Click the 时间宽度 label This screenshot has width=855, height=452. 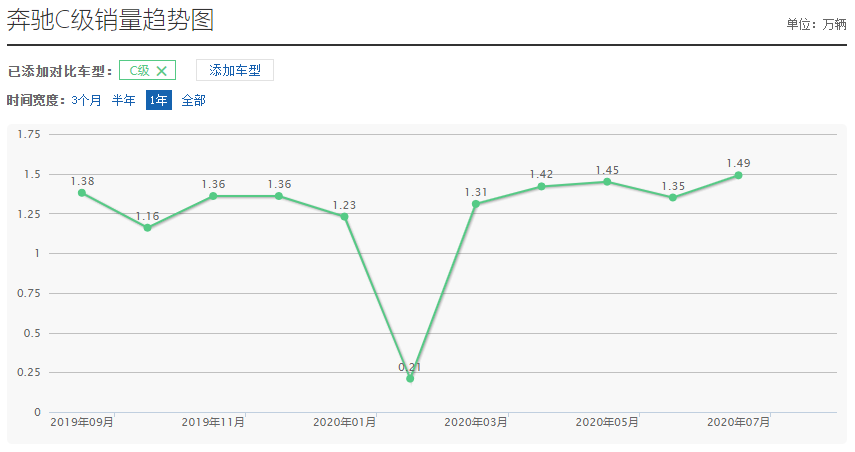pos(35,100)
